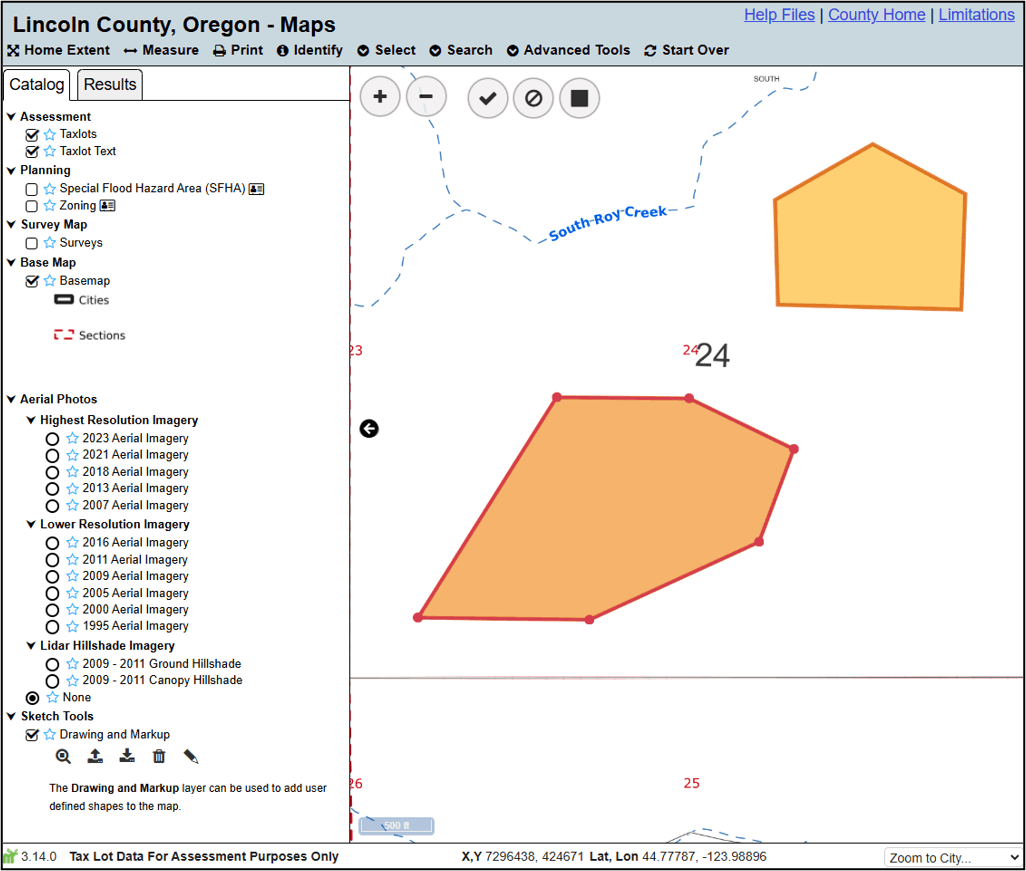Image resolution: width=1026 pixels, height=871 pixels.
Task: Select the None imagery radio button
Action: click(32, 698)
